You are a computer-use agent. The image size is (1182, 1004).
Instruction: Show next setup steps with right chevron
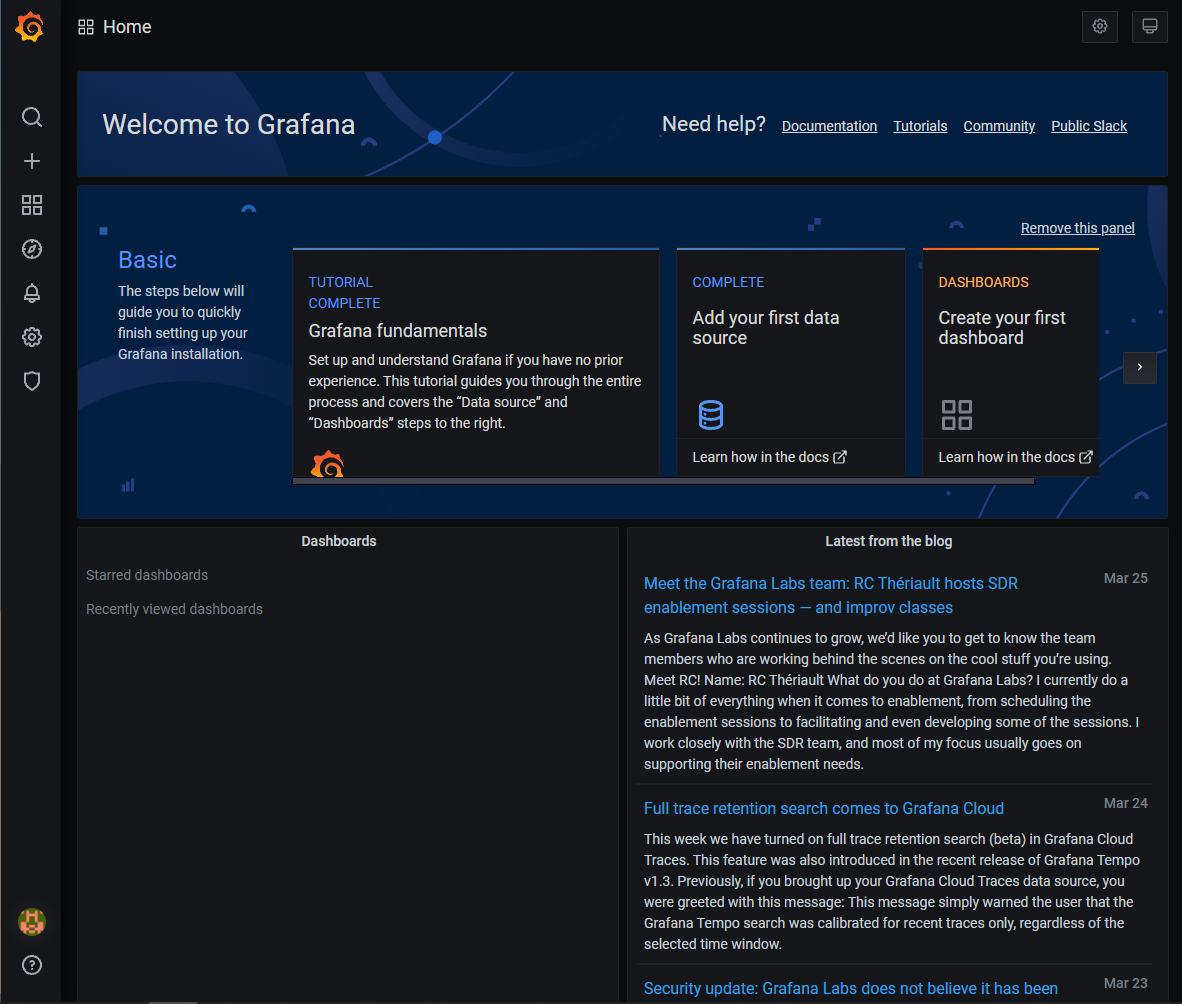coord(1140,367)
